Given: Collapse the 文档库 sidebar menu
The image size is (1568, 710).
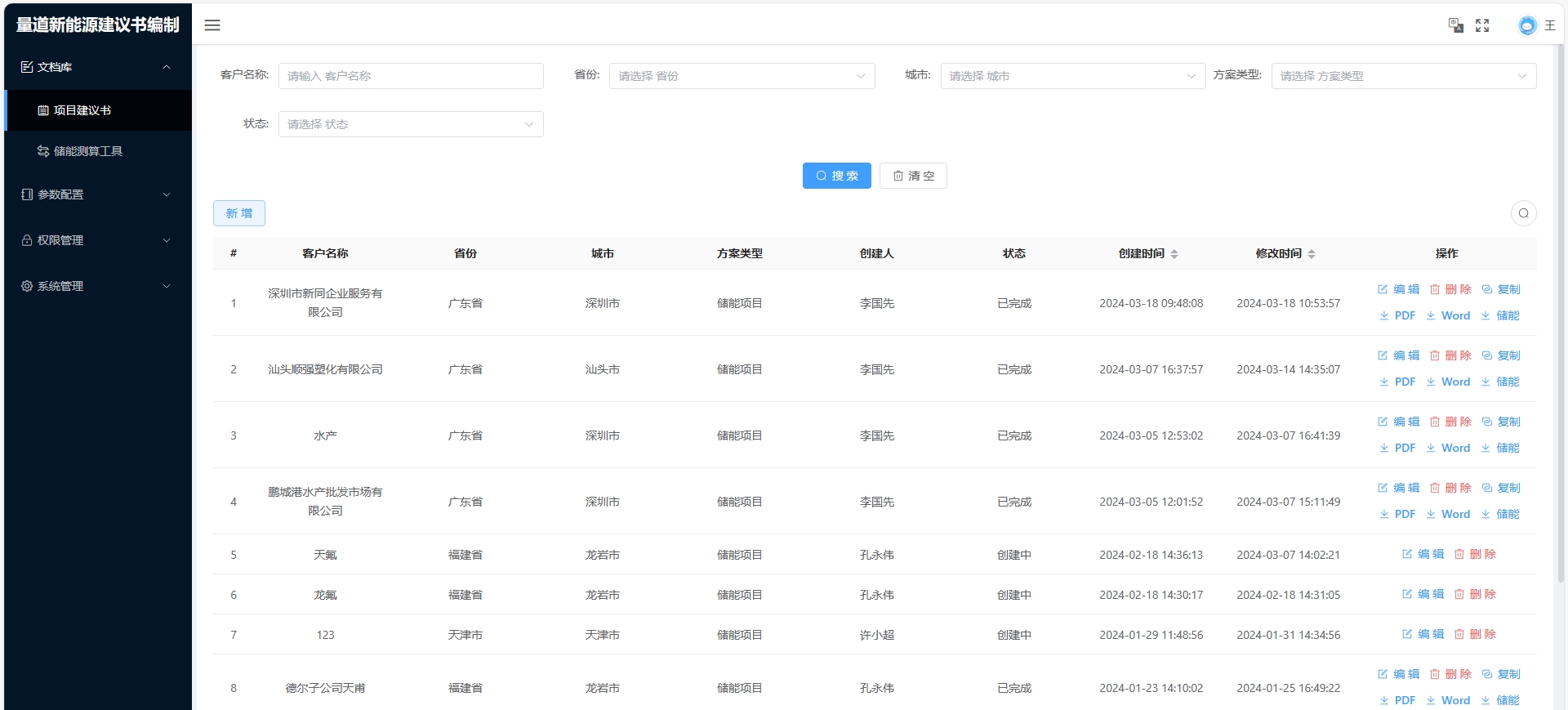Looking at the screenshot, I should [98, 67].
